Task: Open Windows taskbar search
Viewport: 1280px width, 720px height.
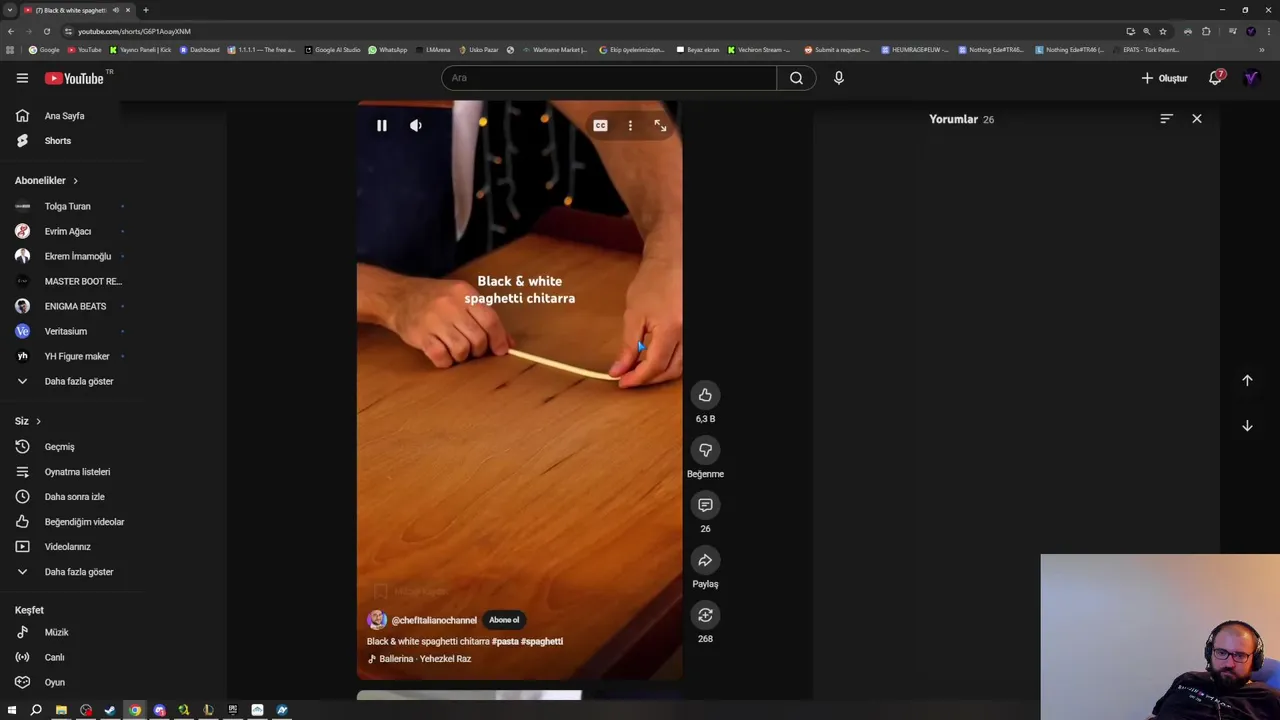Action: 36,710
